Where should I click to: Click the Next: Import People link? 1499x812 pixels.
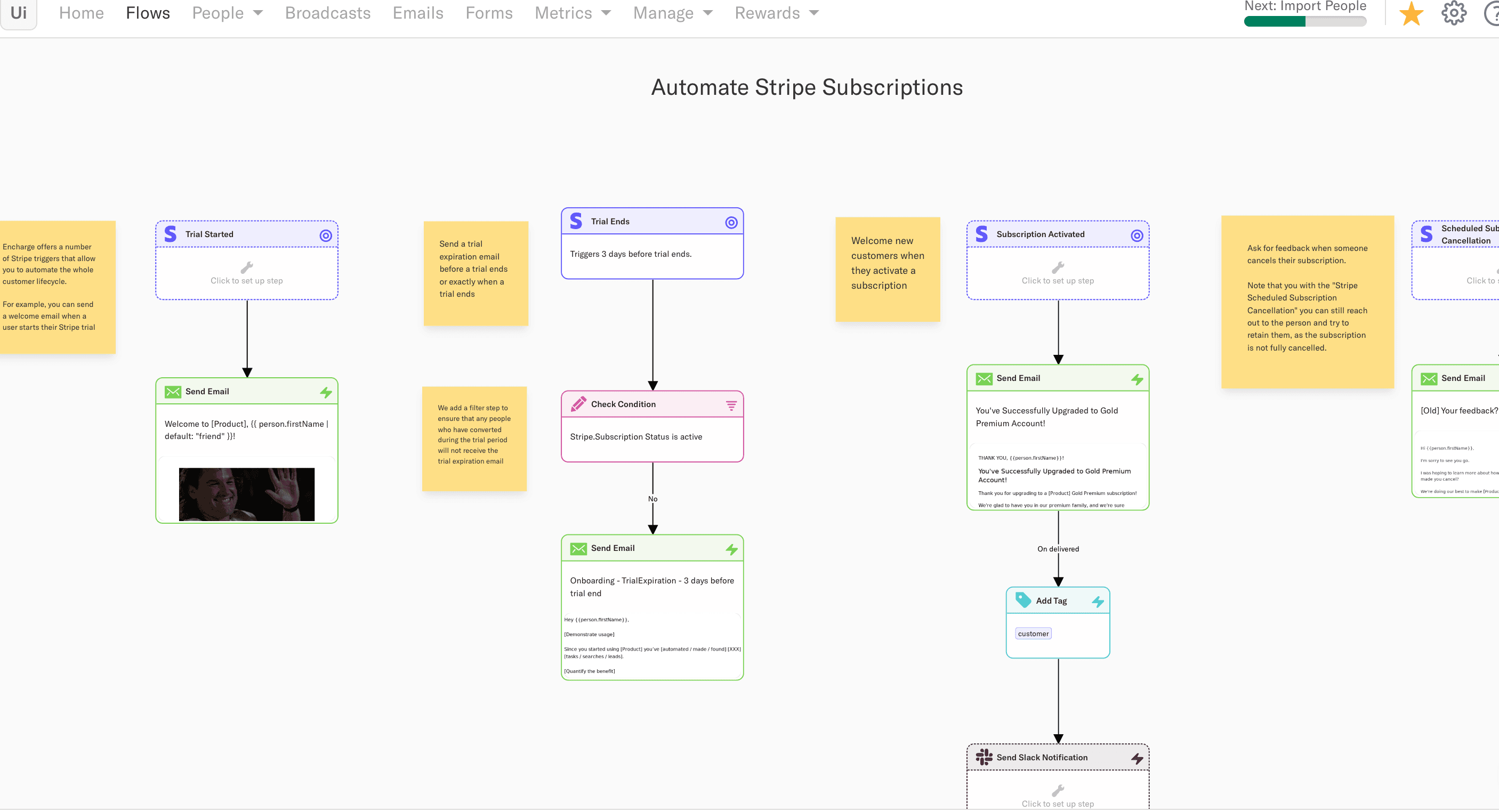pos(1304,6)
